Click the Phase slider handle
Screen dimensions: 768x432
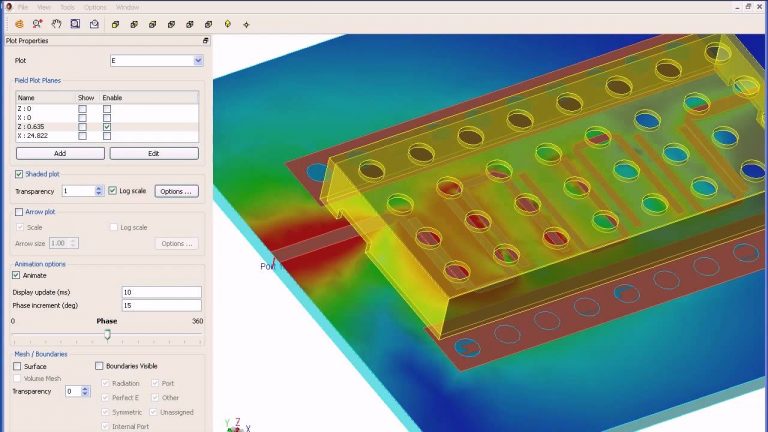(x=107, y=334)
